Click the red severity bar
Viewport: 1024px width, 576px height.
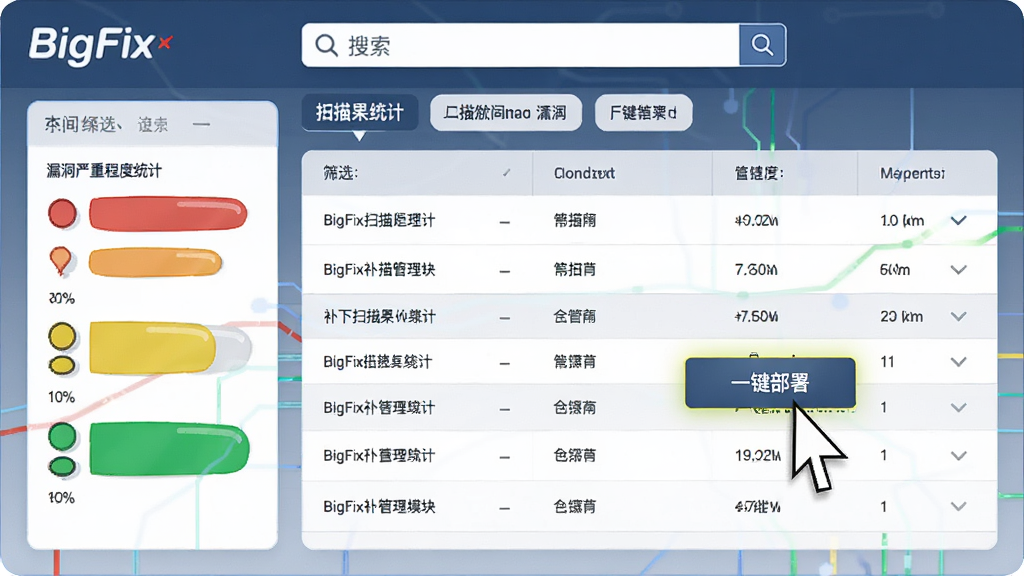coord(168,214)
